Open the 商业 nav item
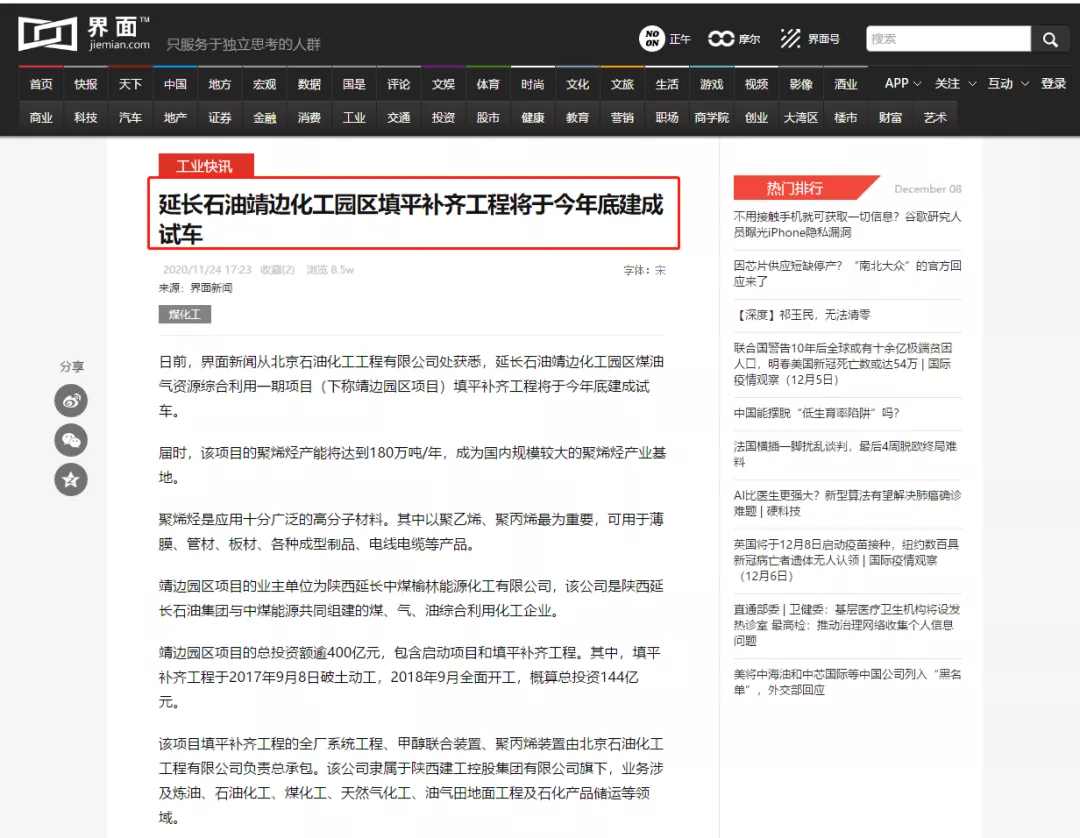Screen dimensions: 1080x838 point(41,118)
